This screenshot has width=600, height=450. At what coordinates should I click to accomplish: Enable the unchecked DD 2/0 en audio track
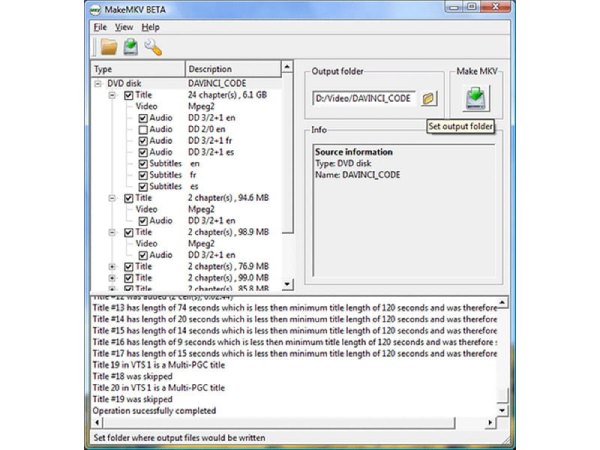[143, 129]
